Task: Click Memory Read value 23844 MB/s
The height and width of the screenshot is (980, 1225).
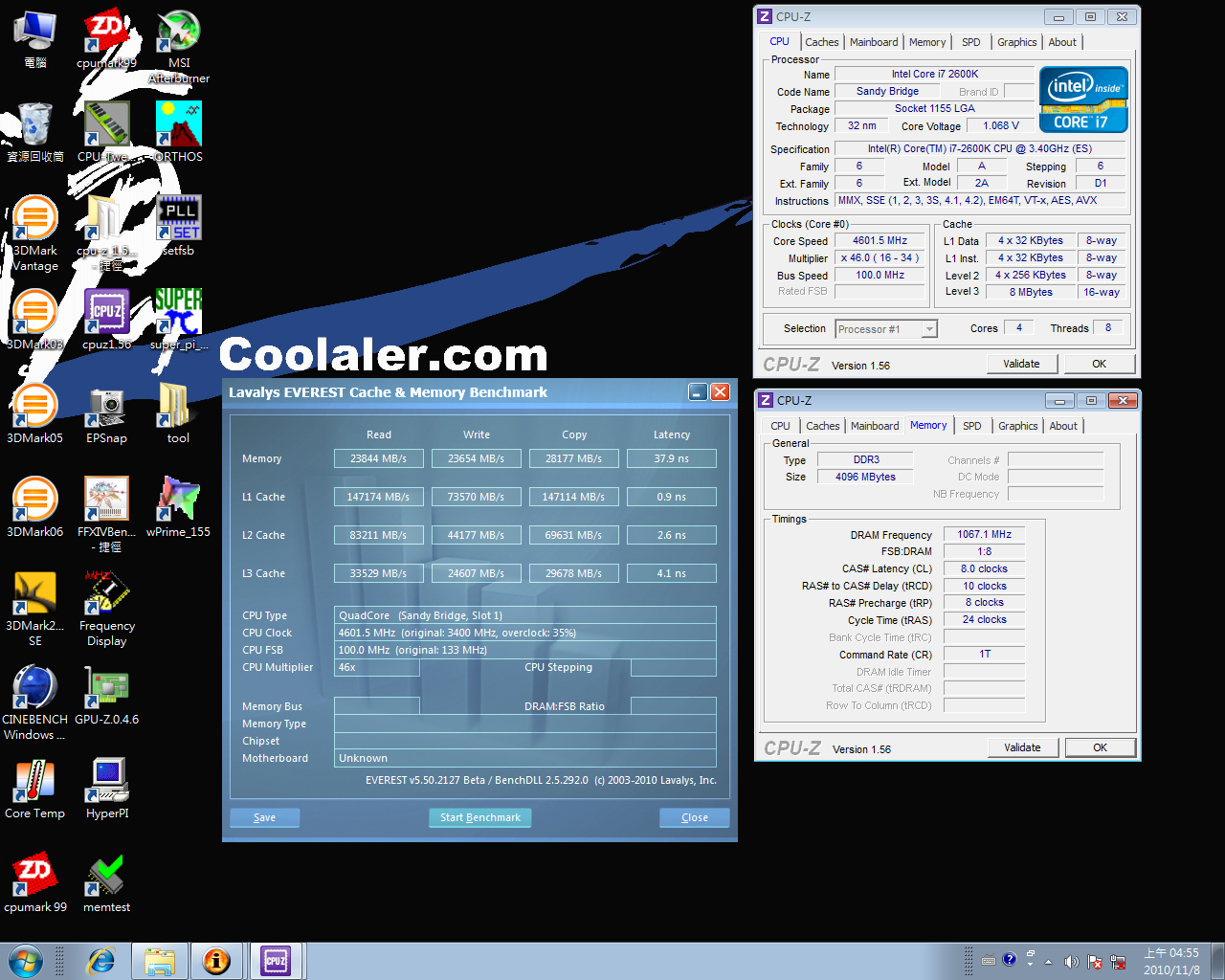Action: 379,458
